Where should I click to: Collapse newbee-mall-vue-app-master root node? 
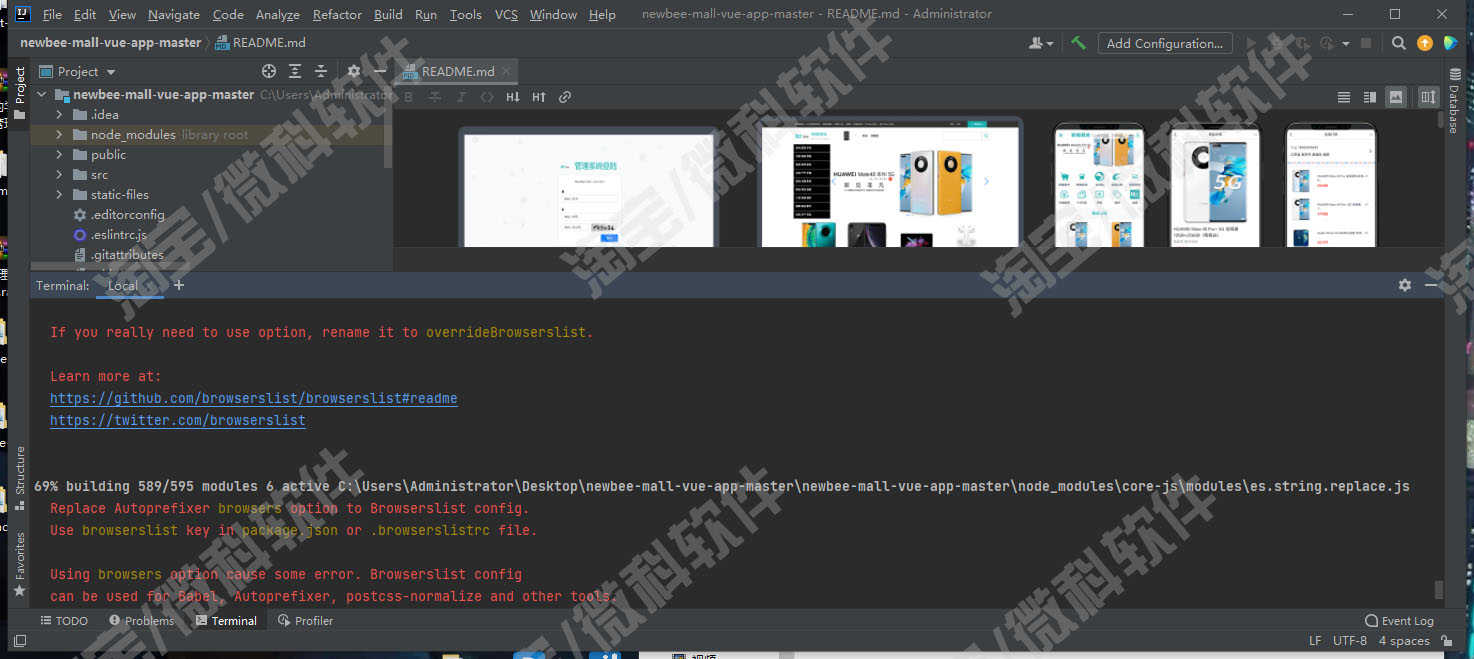point(41,94)
